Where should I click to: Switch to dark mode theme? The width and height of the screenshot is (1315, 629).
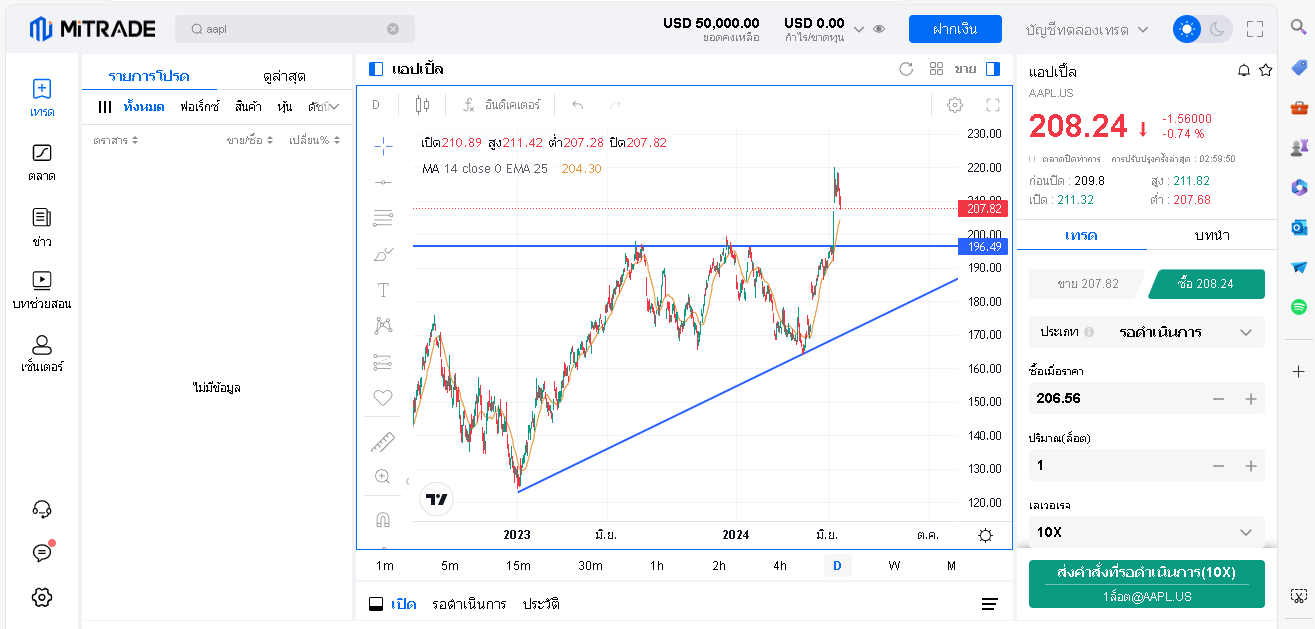coord(1217,29)
